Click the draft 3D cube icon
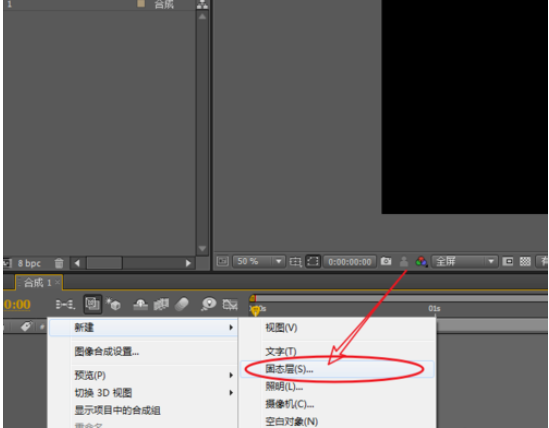 tap(114, 304)
